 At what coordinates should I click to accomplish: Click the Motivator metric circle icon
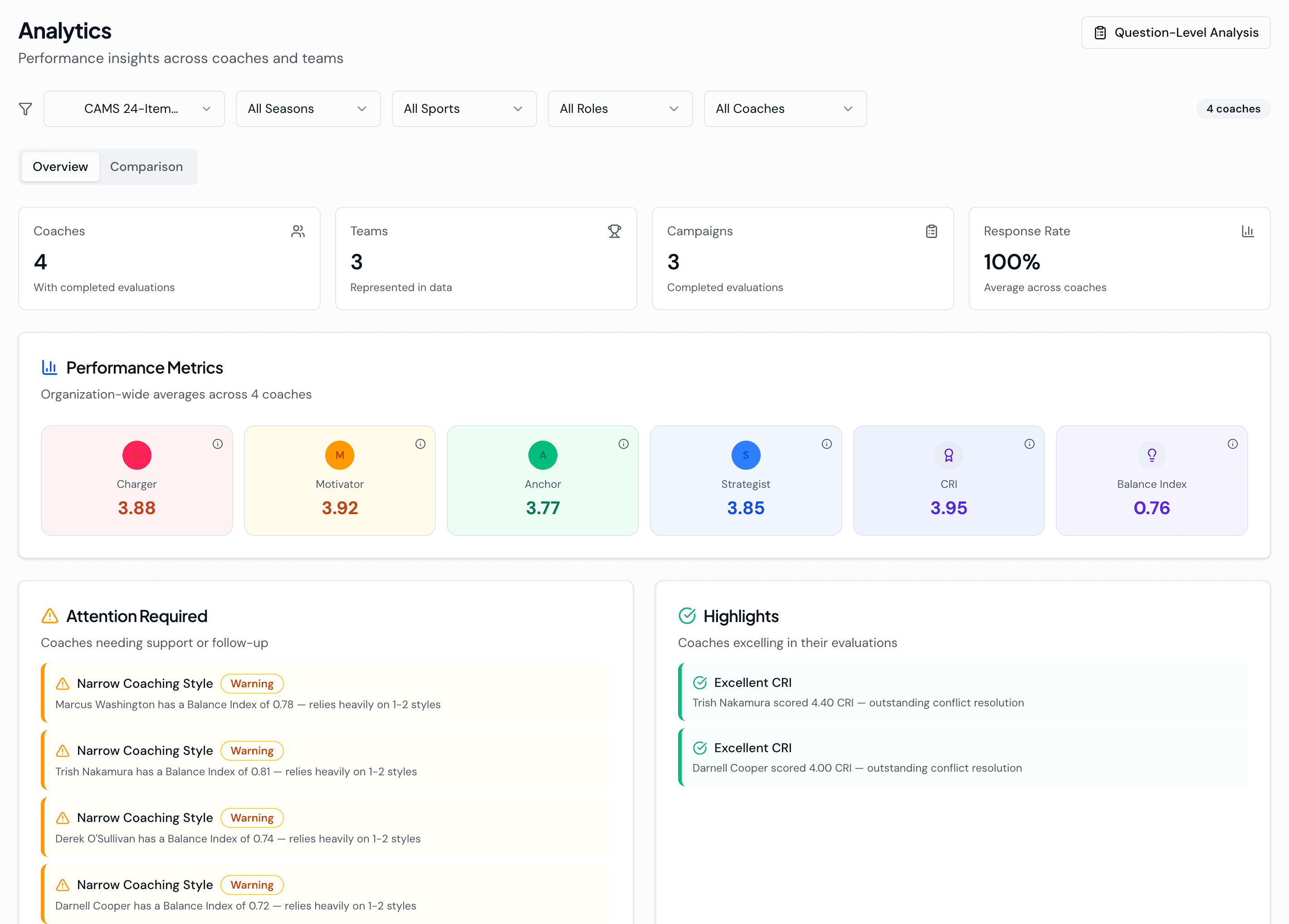point(339,455)
